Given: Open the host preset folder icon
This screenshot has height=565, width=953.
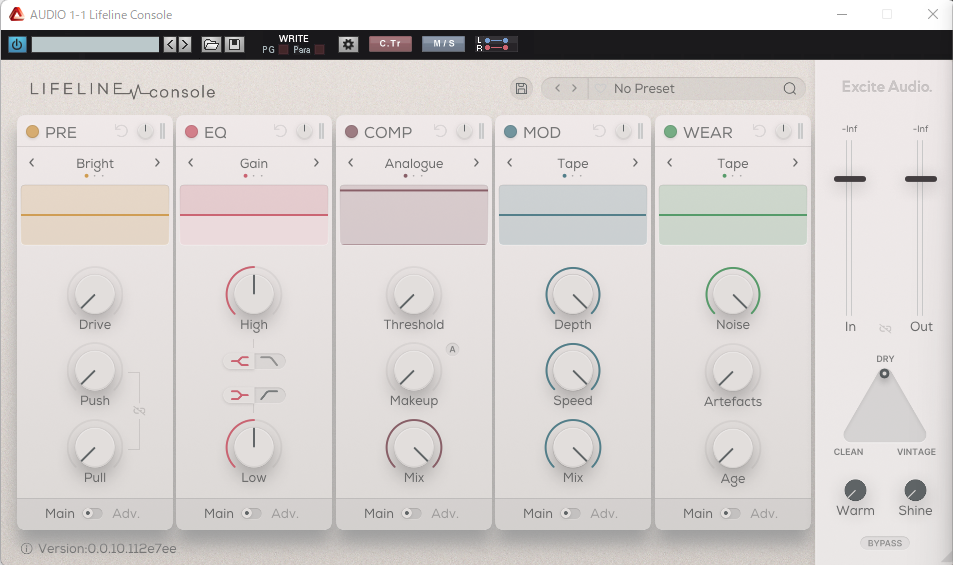Looking at the screenshot, I should pyautogui.click(x=211, y=44).
